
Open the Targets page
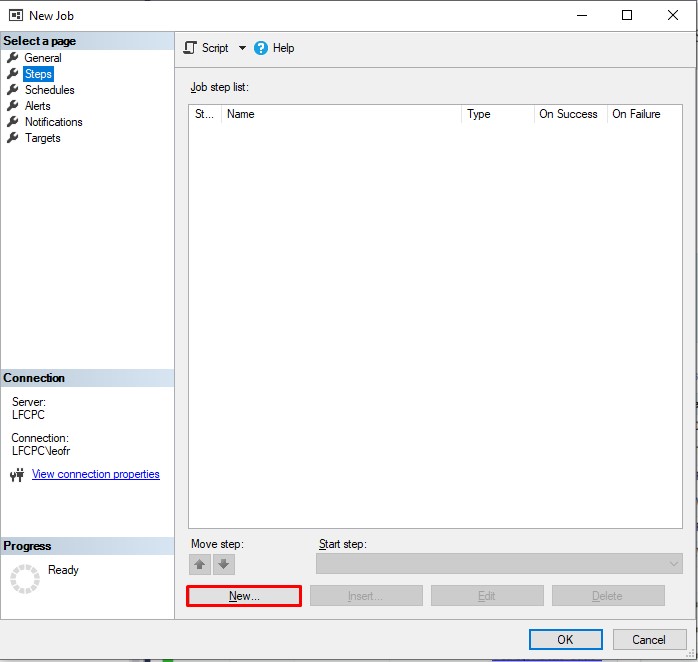pyautogui.click(x=42, y=138)
